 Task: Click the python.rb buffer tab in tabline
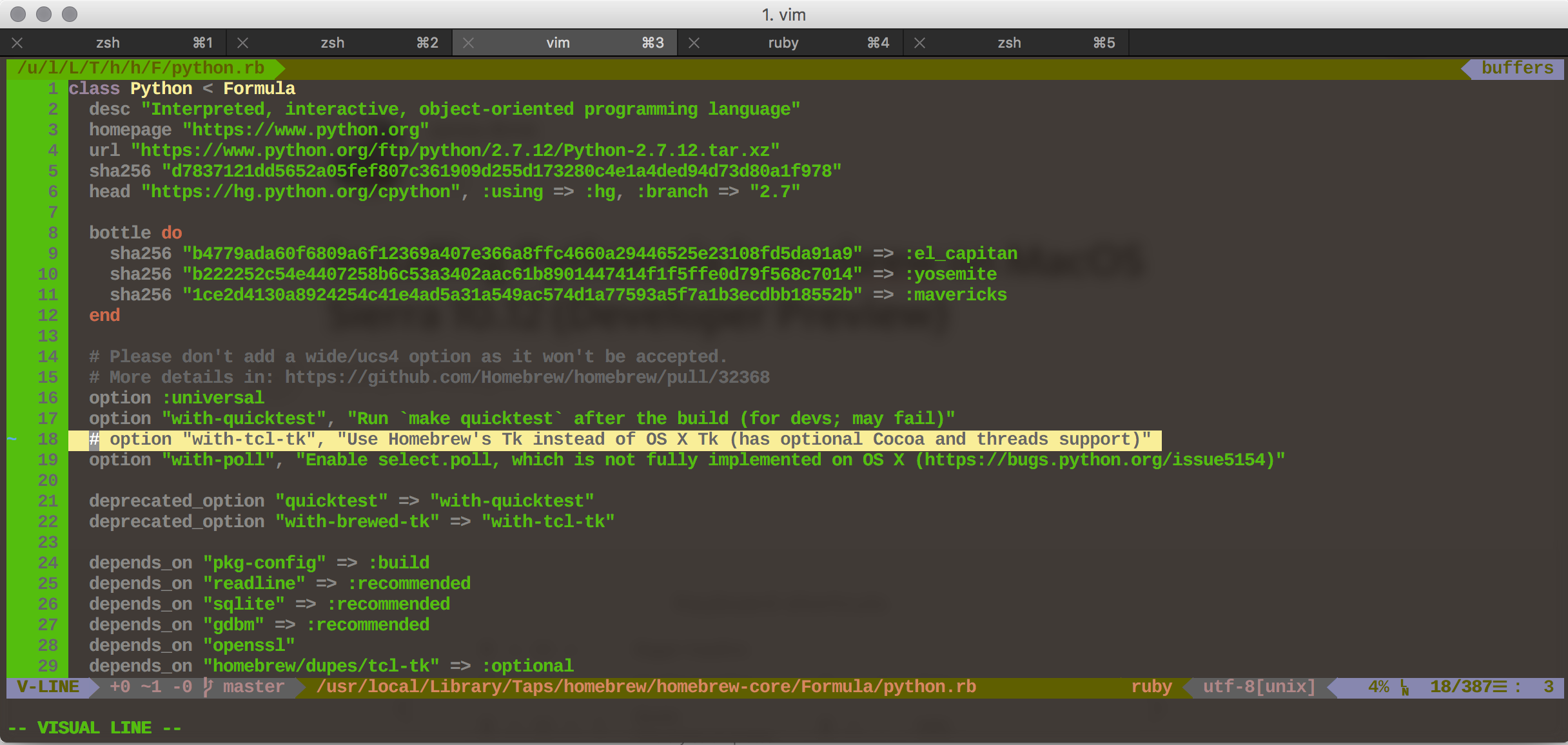(142, 68)
